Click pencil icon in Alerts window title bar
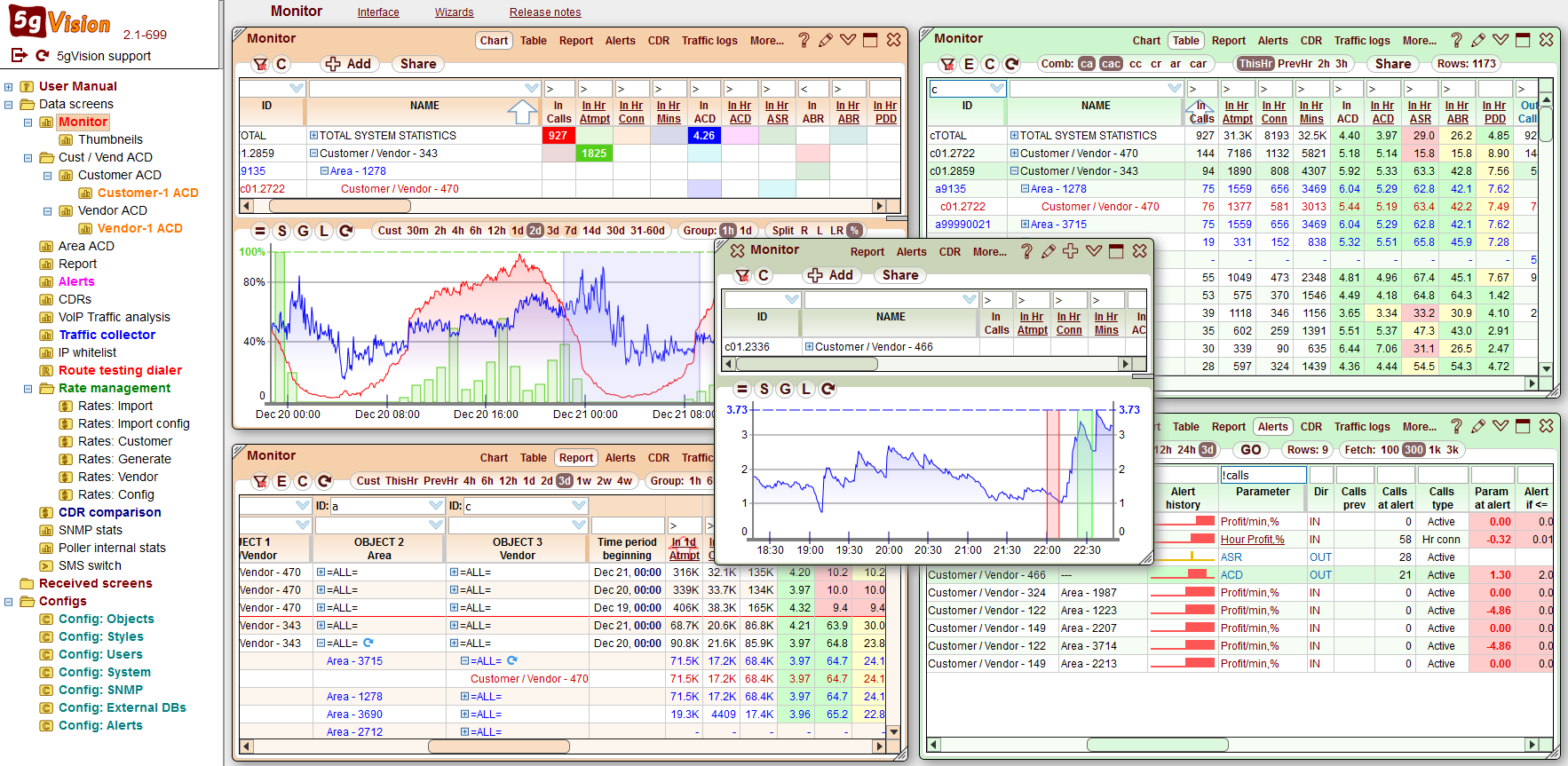 (1478, 426)
